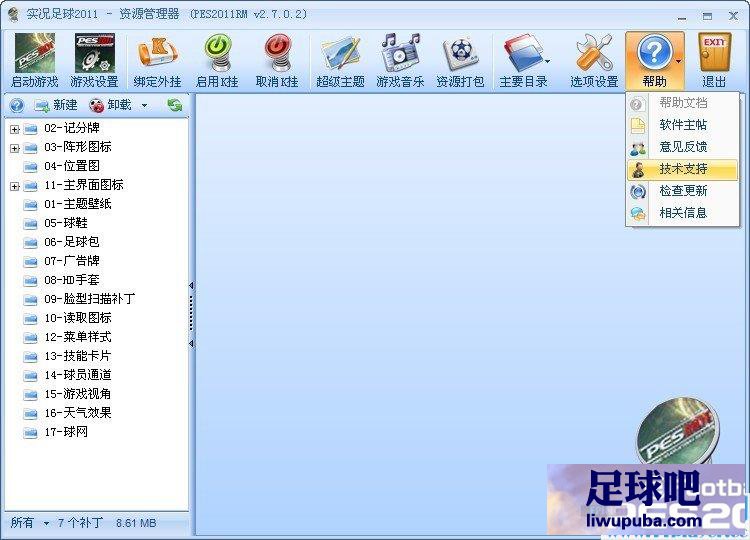Select the 11-主界面图标 folder
The height and width of the screenshot is (540, 750).
(x=84, y=185)
